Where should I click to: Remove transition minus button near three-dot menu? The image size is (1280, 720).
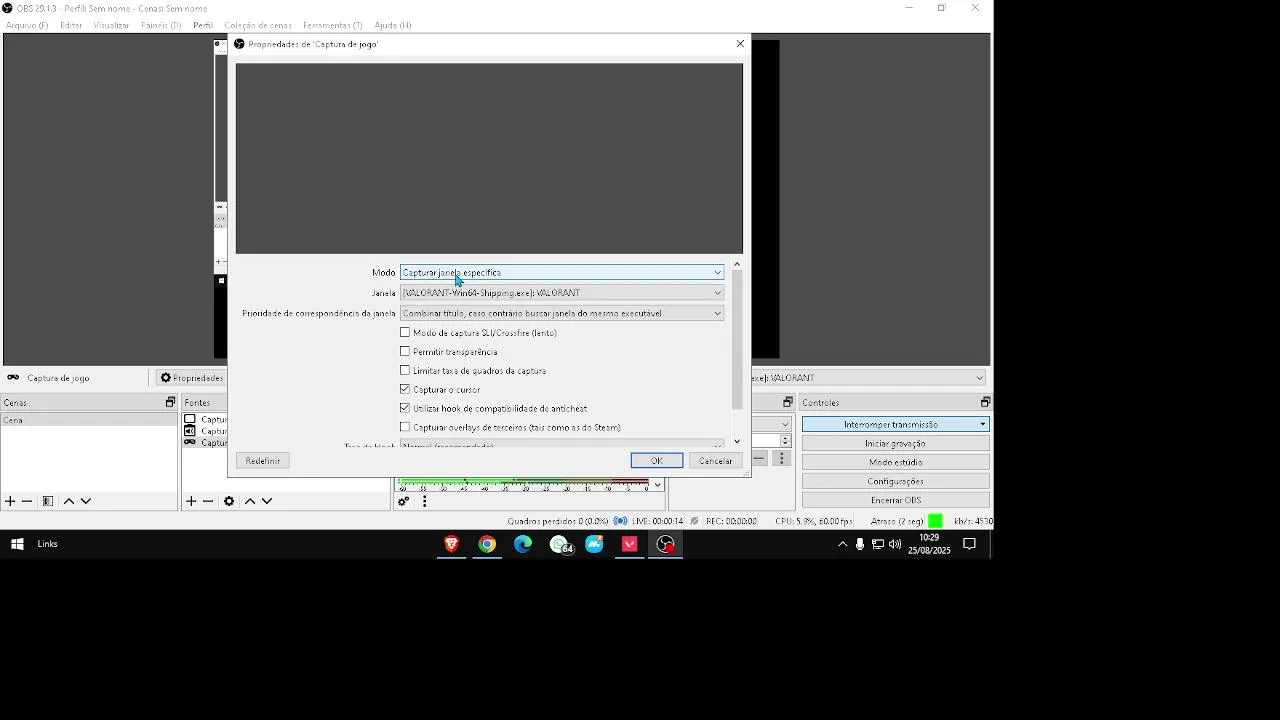tap(760, 459)
